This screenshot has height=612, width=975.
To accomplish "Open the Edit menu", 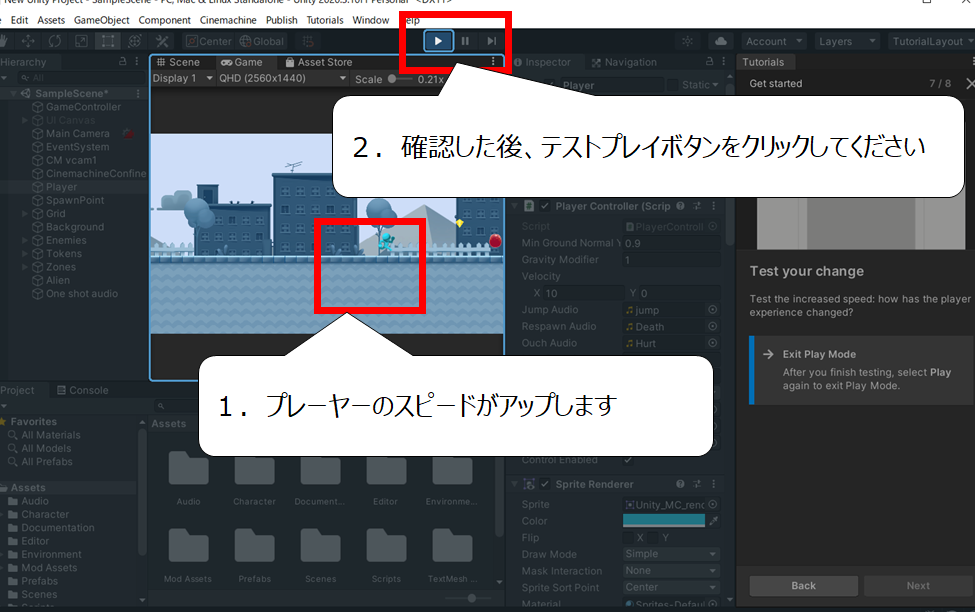I will tap(19, 20).
